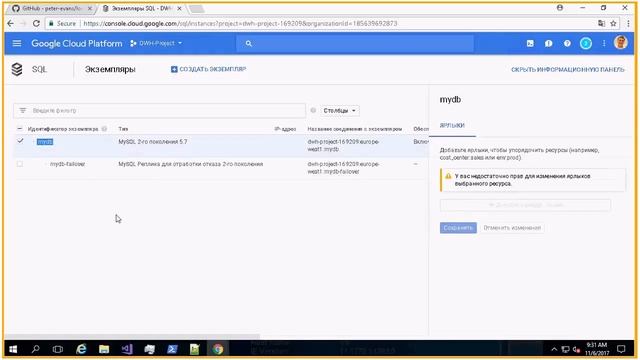This screenshot has height=360, width=640.
Task: Click the user account avatar
Action: click(x=620, y=42)
